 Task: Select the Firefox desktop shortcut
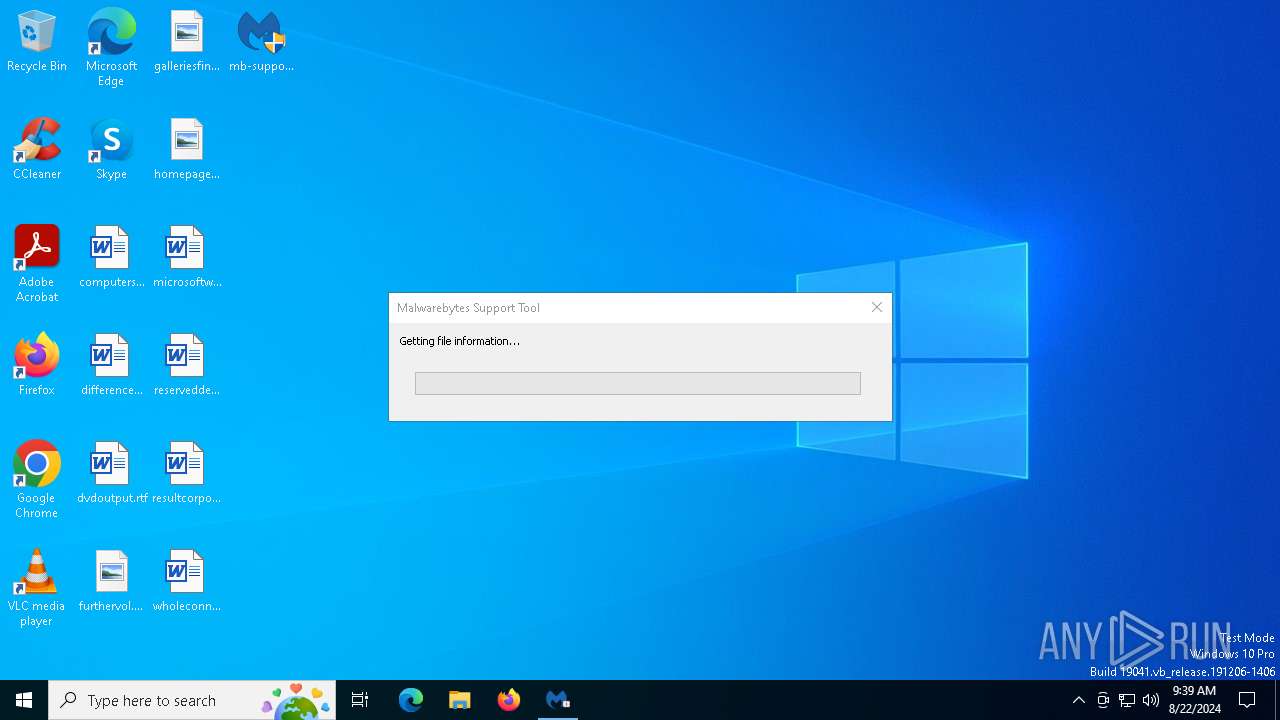point(37,366)
